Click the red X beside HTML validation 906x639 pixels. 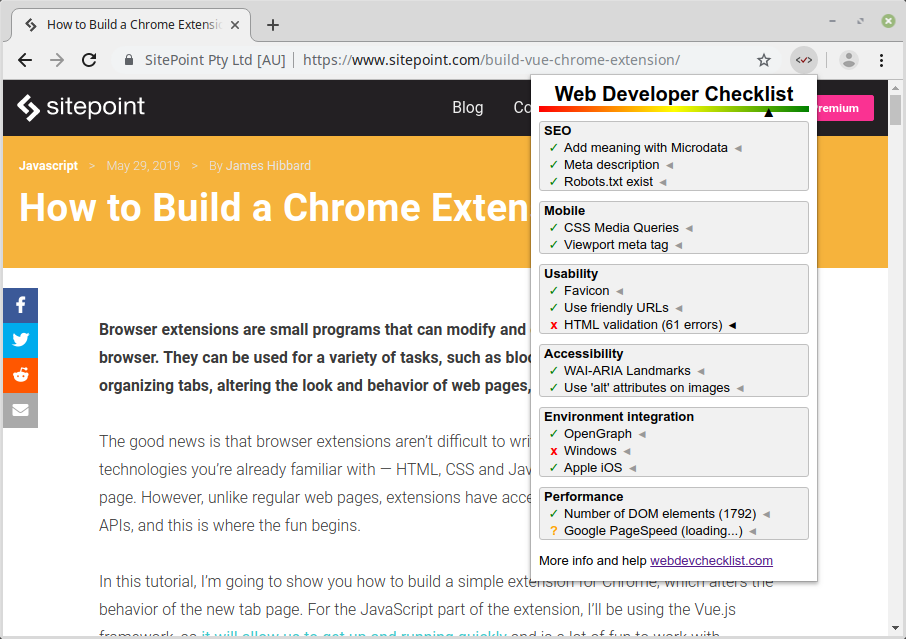[554, 325]
